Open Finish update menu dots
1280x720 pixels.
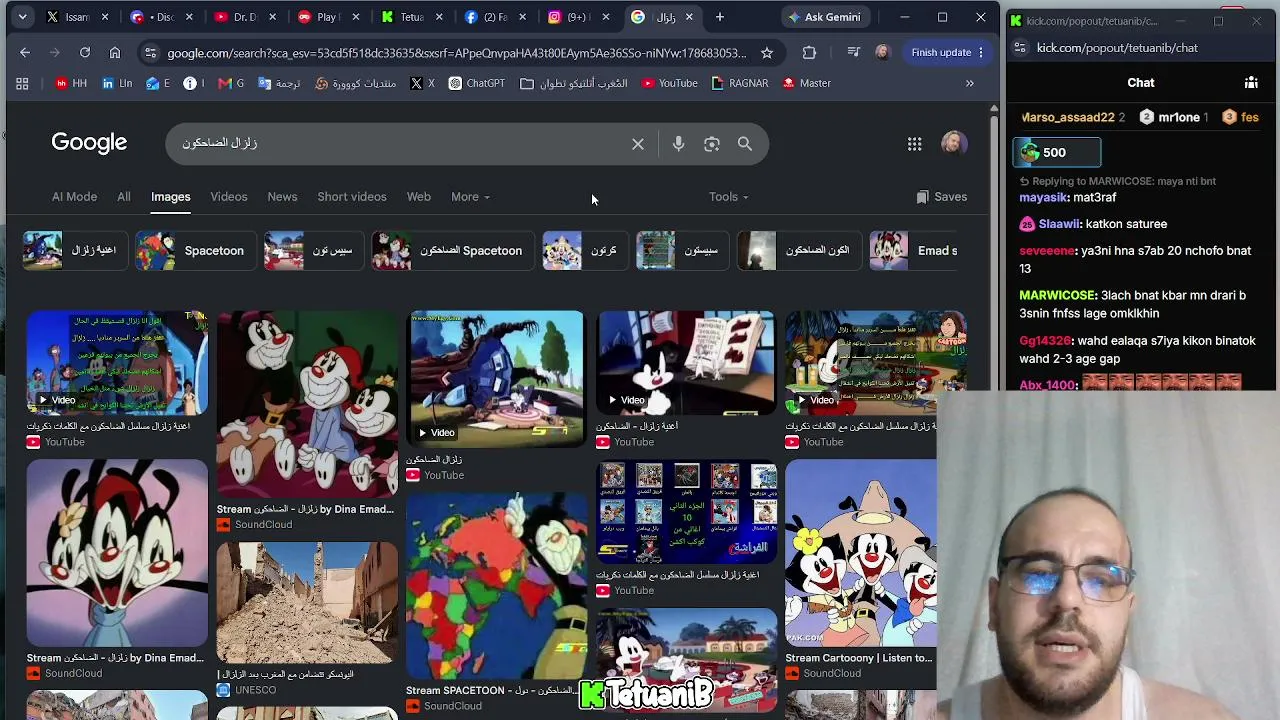coord(981,52)
